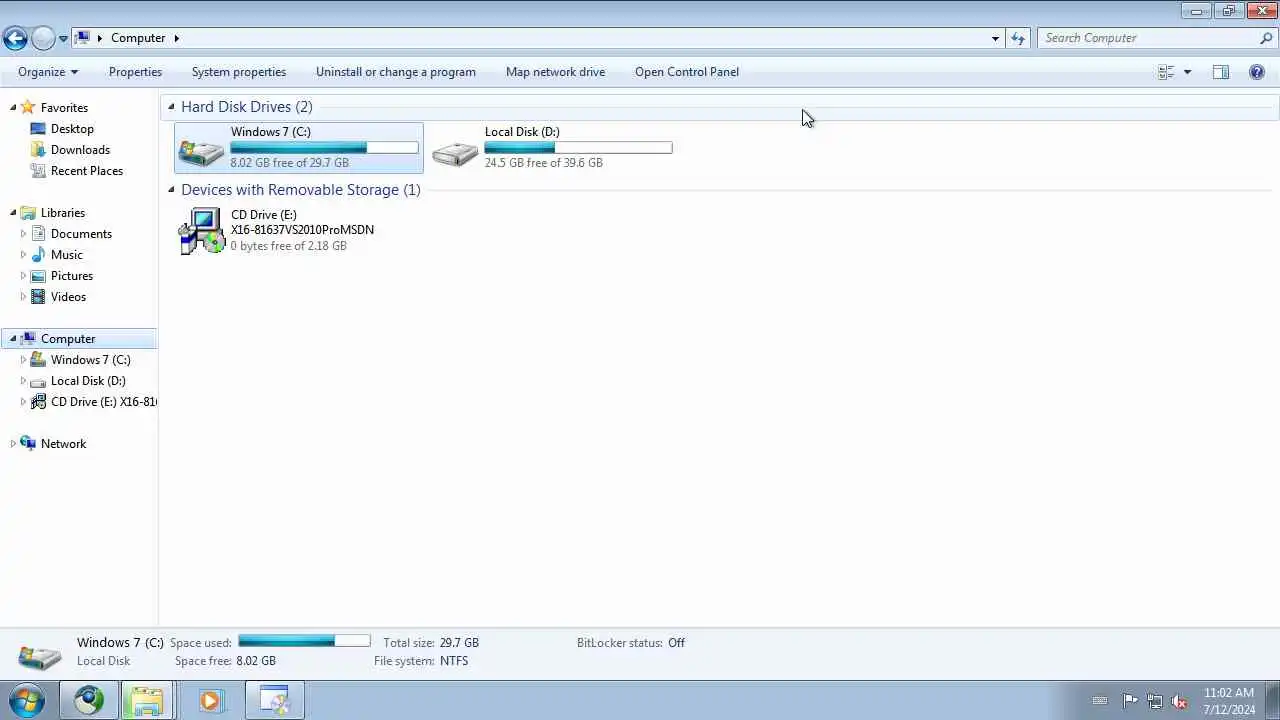The image size is (1280, 720).
Task: Click the Local Disk (D:) capacity bar
Action: 578,148
